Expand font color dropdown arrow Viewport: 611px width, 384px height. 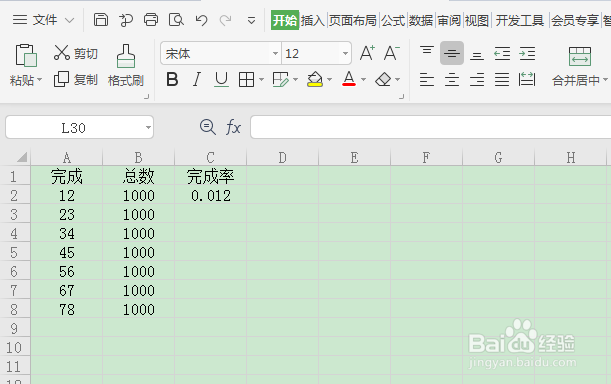point(364,80)
